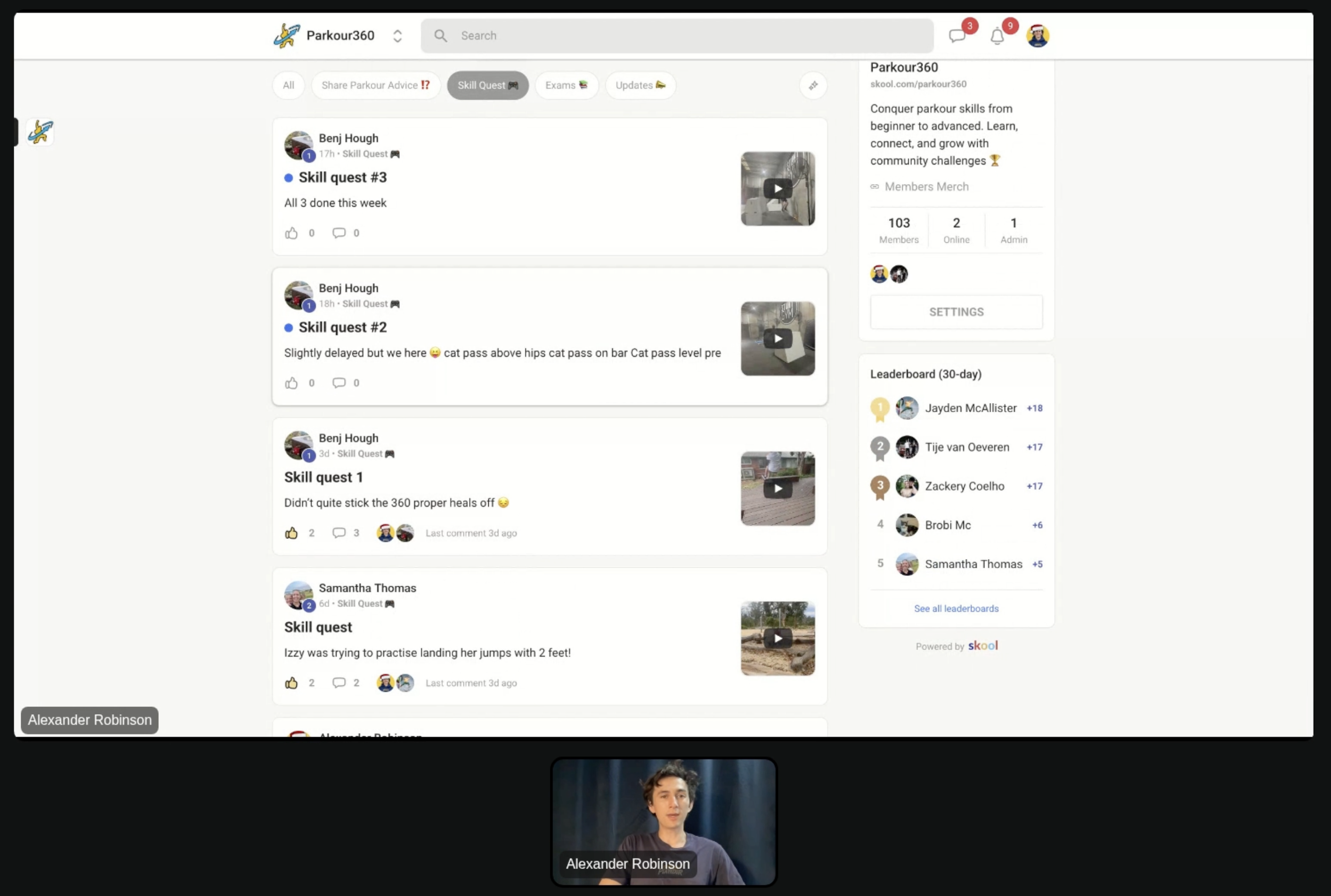Open the notifications bell icon
The image size is (1331, 896).
pos(997,37)
